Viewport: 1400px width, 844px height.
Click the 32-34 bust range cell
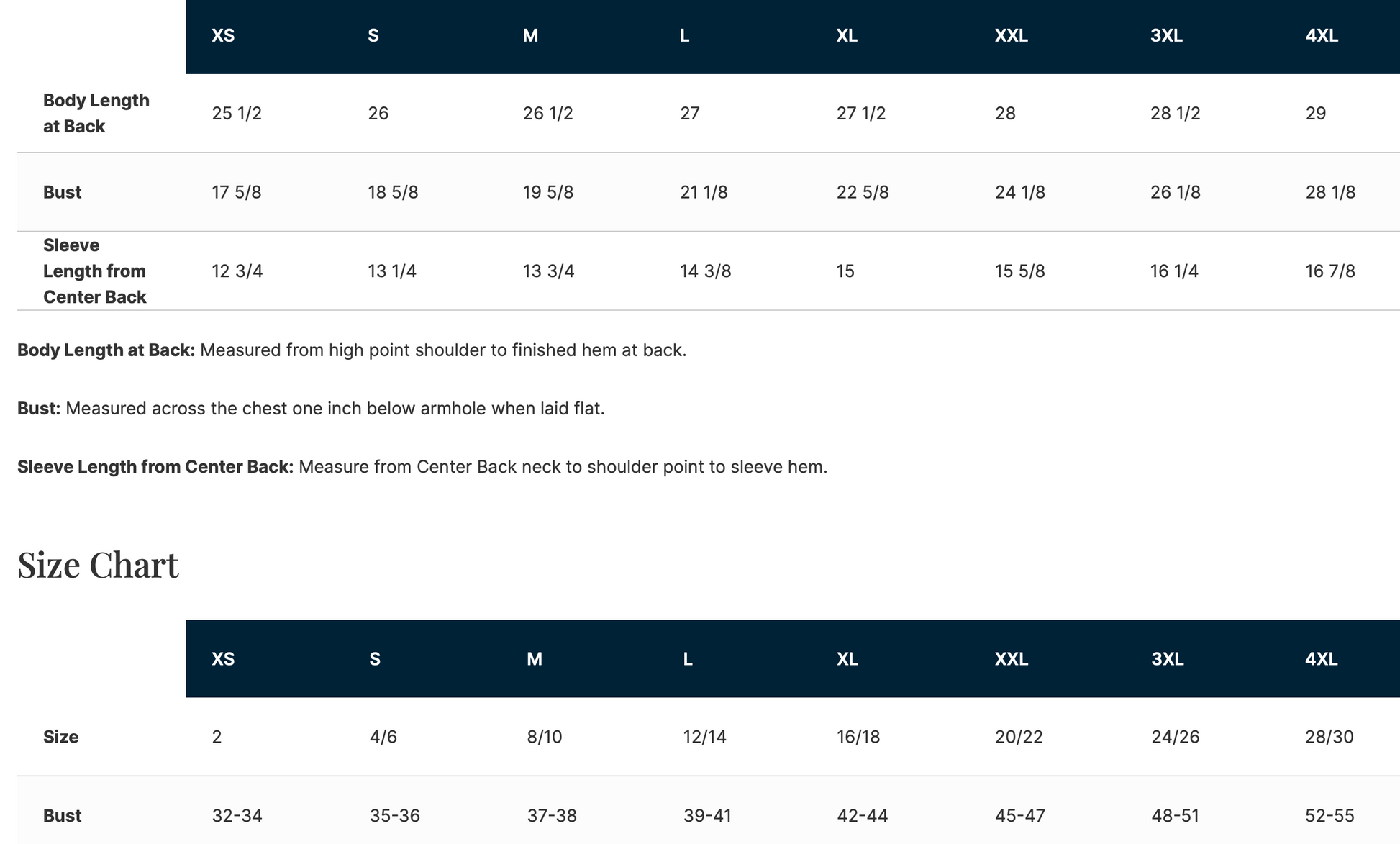237,816
